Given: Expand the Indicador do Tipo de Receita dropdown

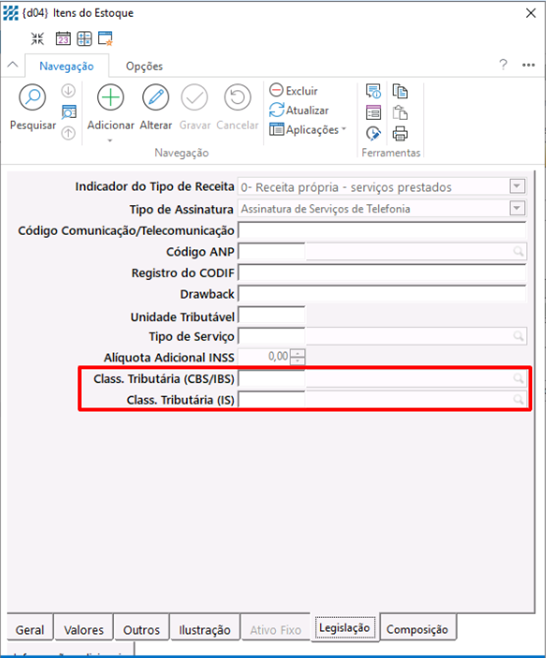Looking at the screenshot, I should coord(517,186).
